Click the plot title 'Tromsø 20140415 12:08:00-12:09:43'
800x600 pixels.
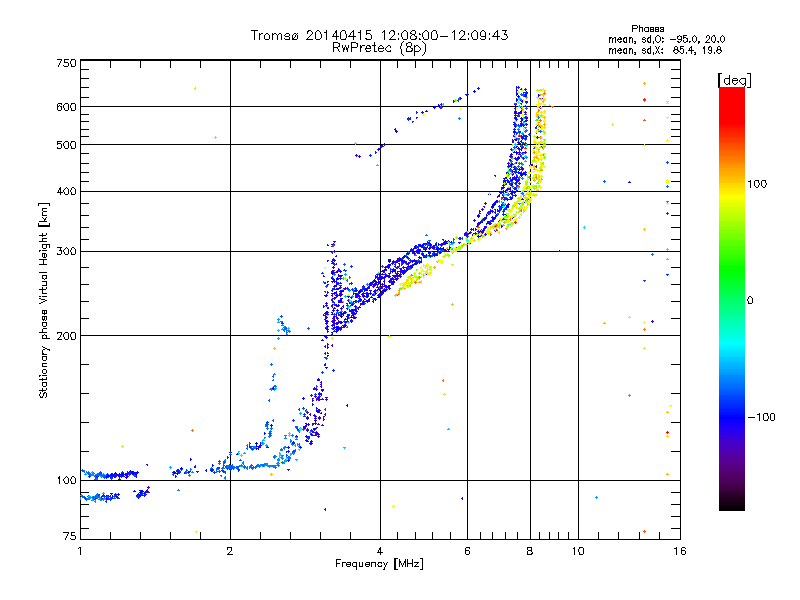click(x=379, y=35)
